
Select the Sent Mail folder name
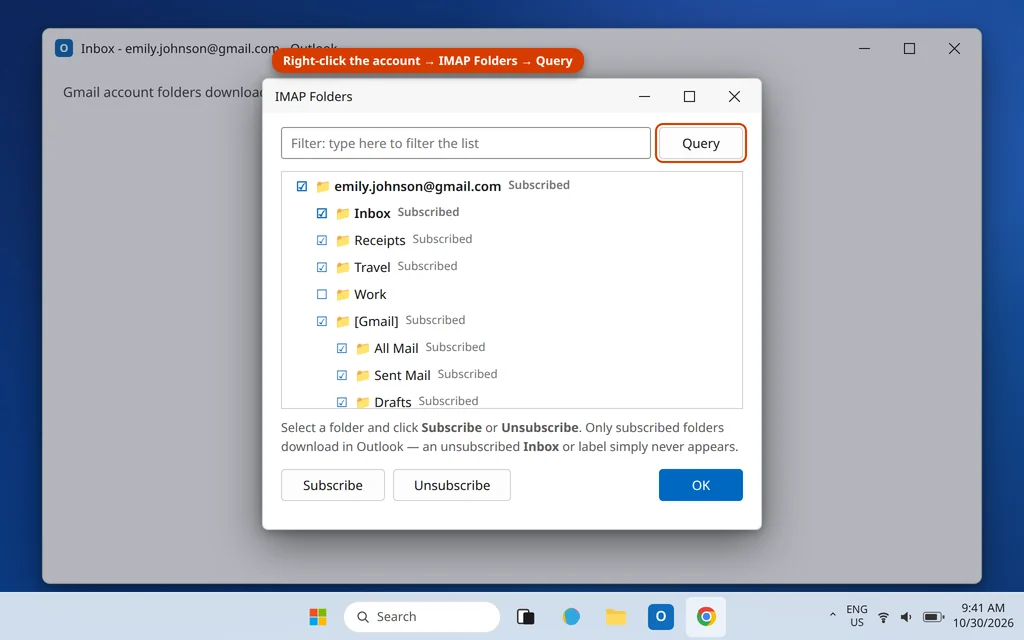[402, 376]
